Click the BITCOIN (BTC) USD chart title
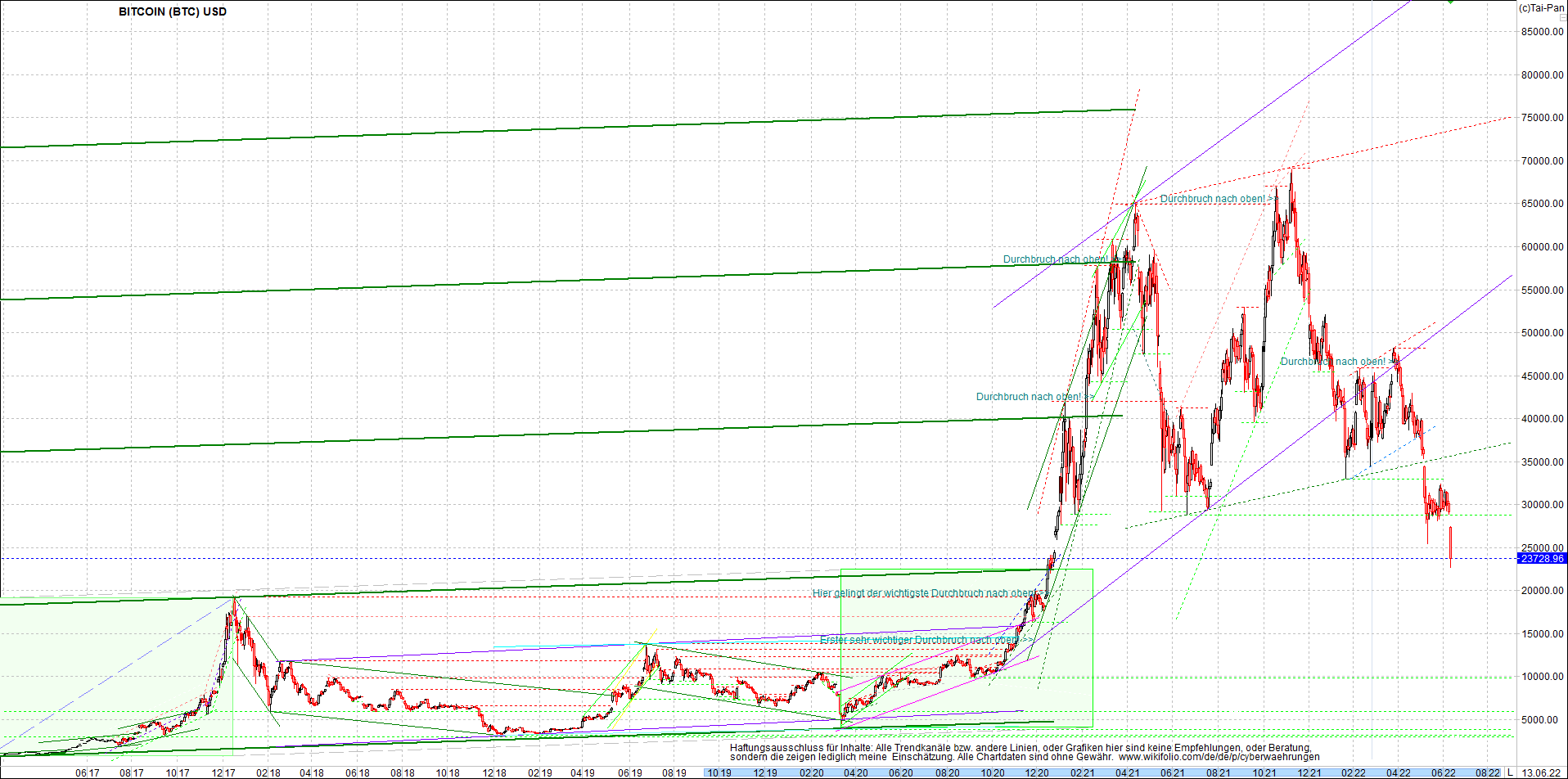The width and height of the screenshot is (1568, 779). pos(173,11)
